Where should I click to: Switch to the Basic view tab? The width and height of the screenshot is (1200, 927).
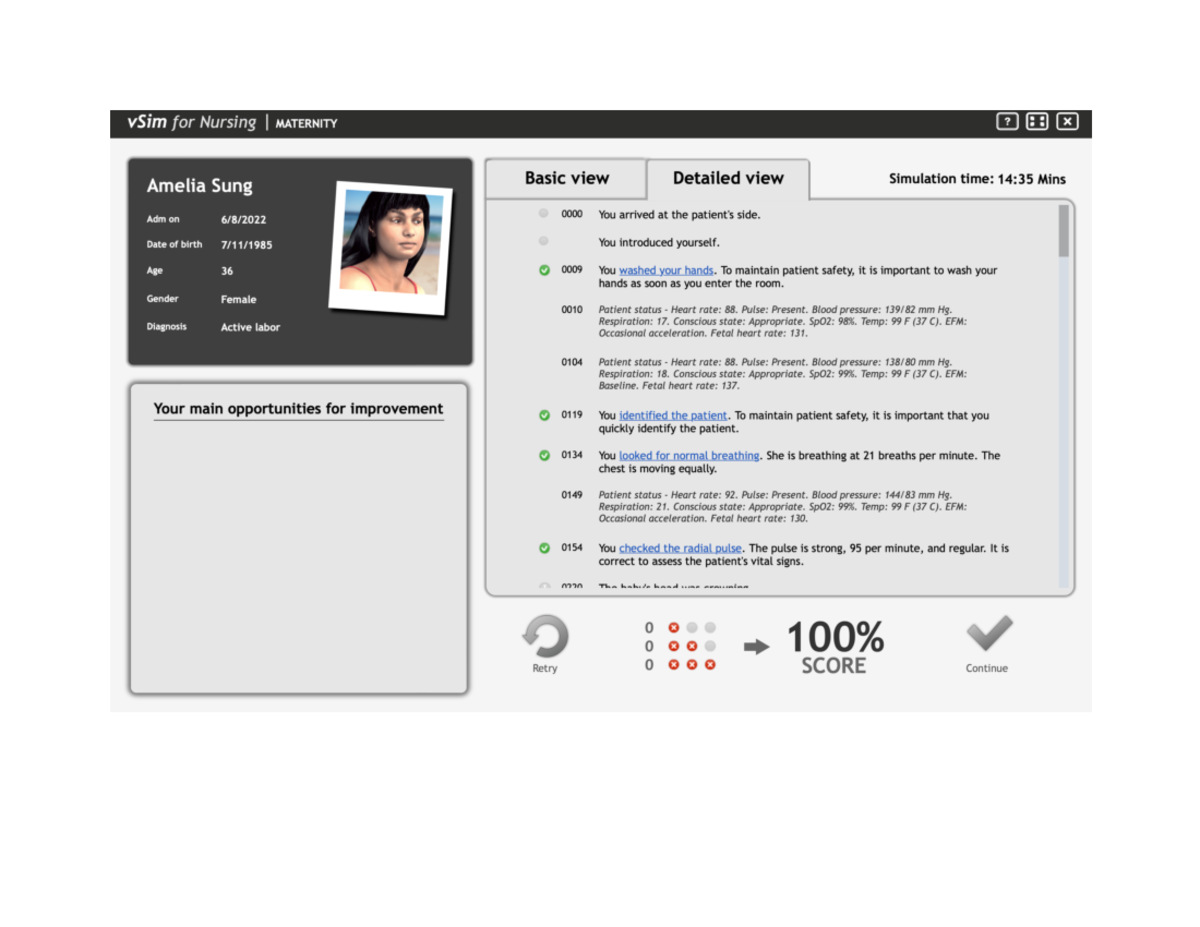click(x=565, y=178)
